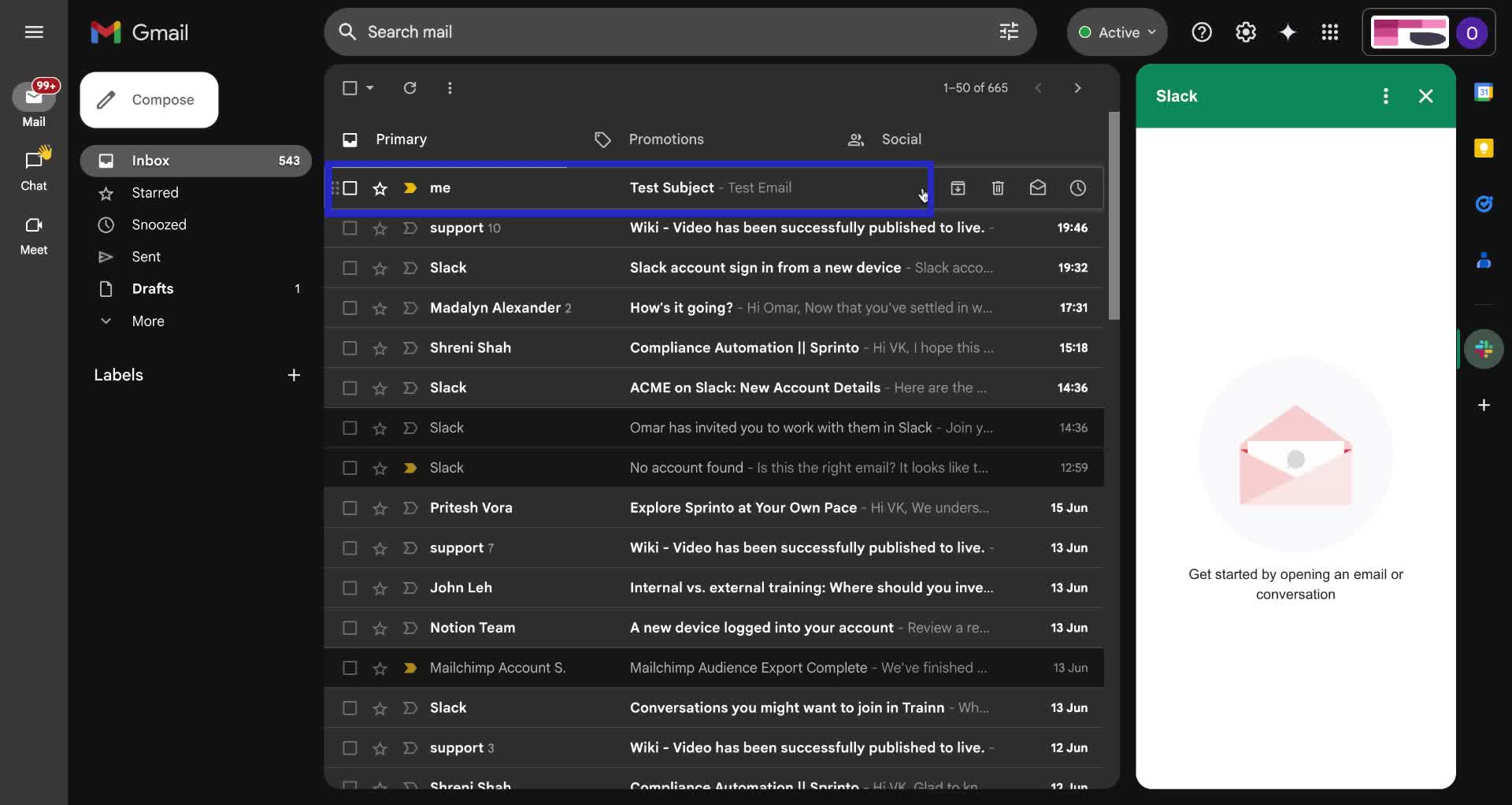Star the email from John Leh
1512x805 pixels.
(x=380, y=588)
